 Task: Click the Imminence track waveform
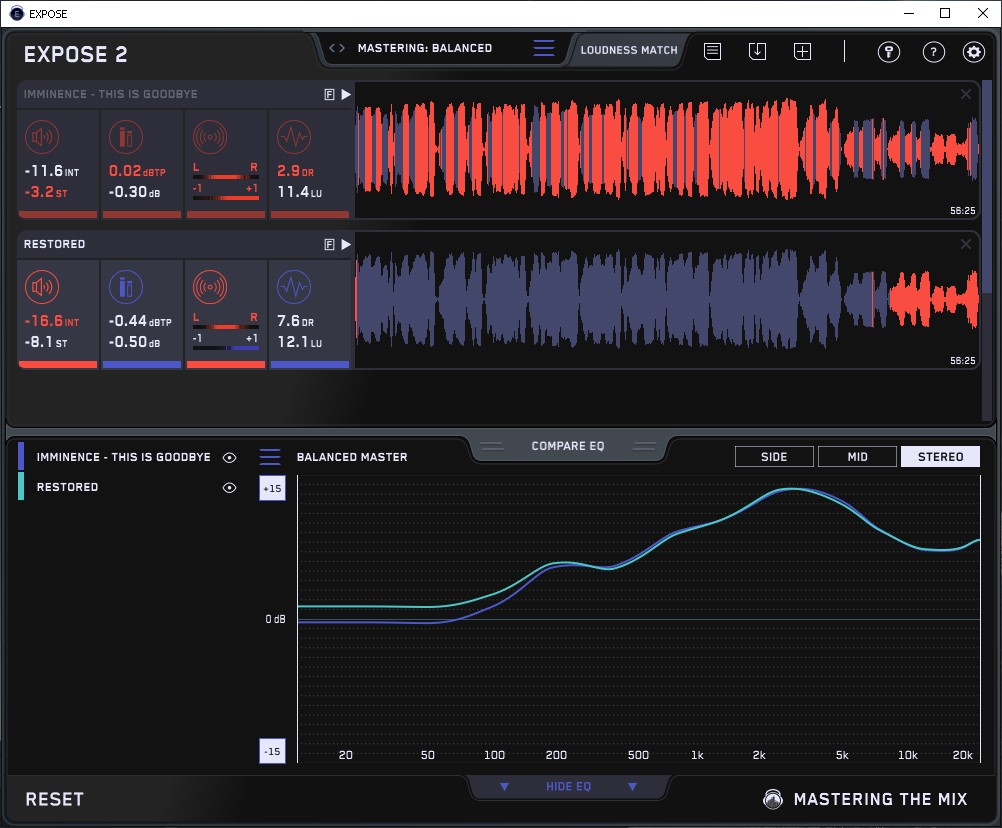tap(667, 150)
